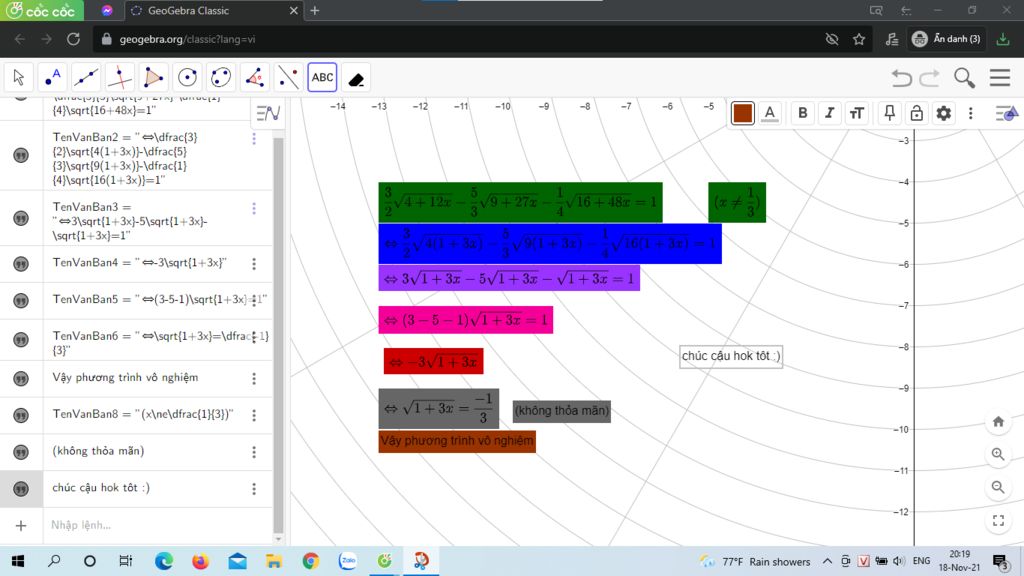
Task: Select the brown 'Vậy phương trình vô nghiệm' label
Action: click(457, 441)
